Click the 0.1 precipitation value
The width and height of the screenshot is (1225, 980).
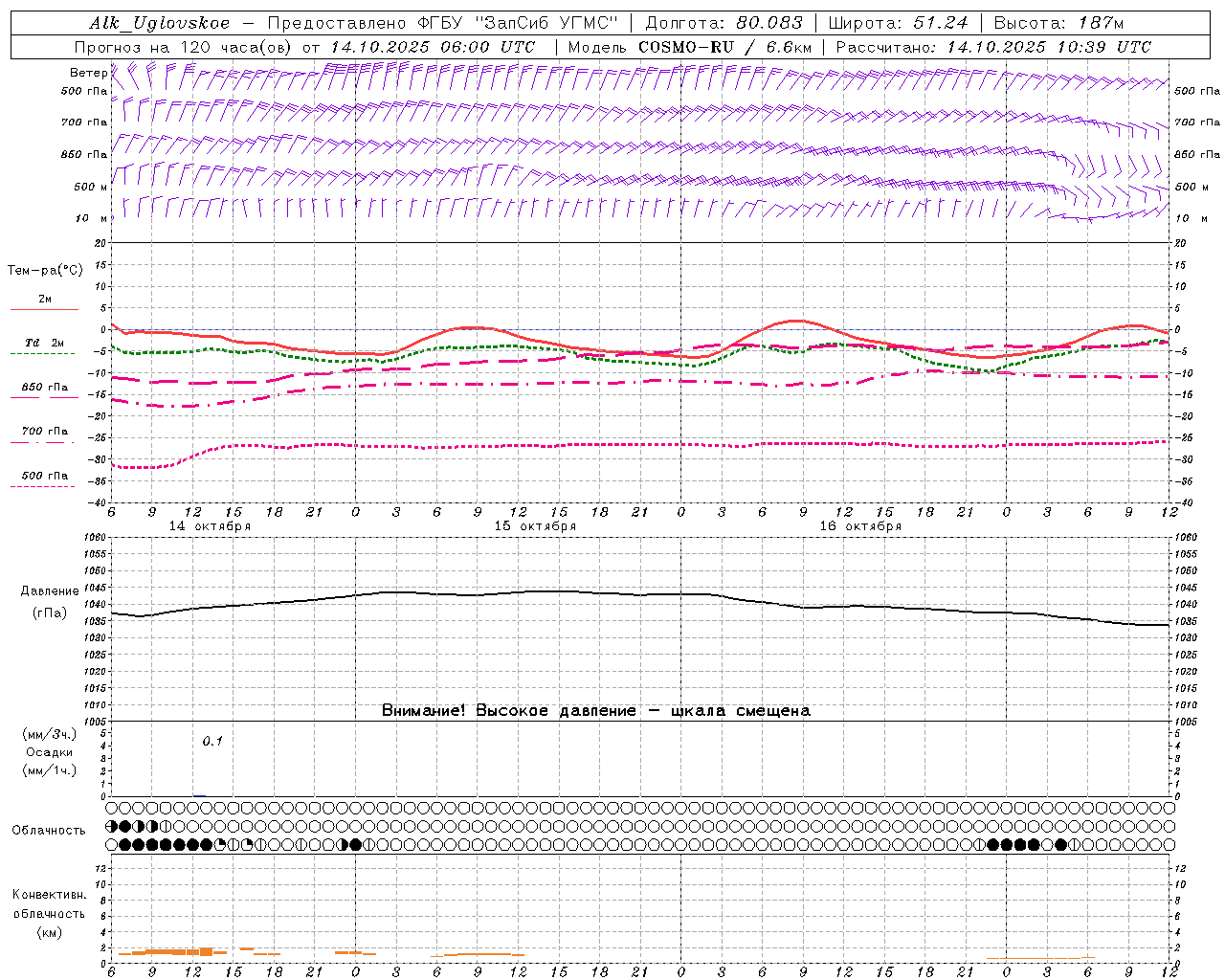click(212, 742)
